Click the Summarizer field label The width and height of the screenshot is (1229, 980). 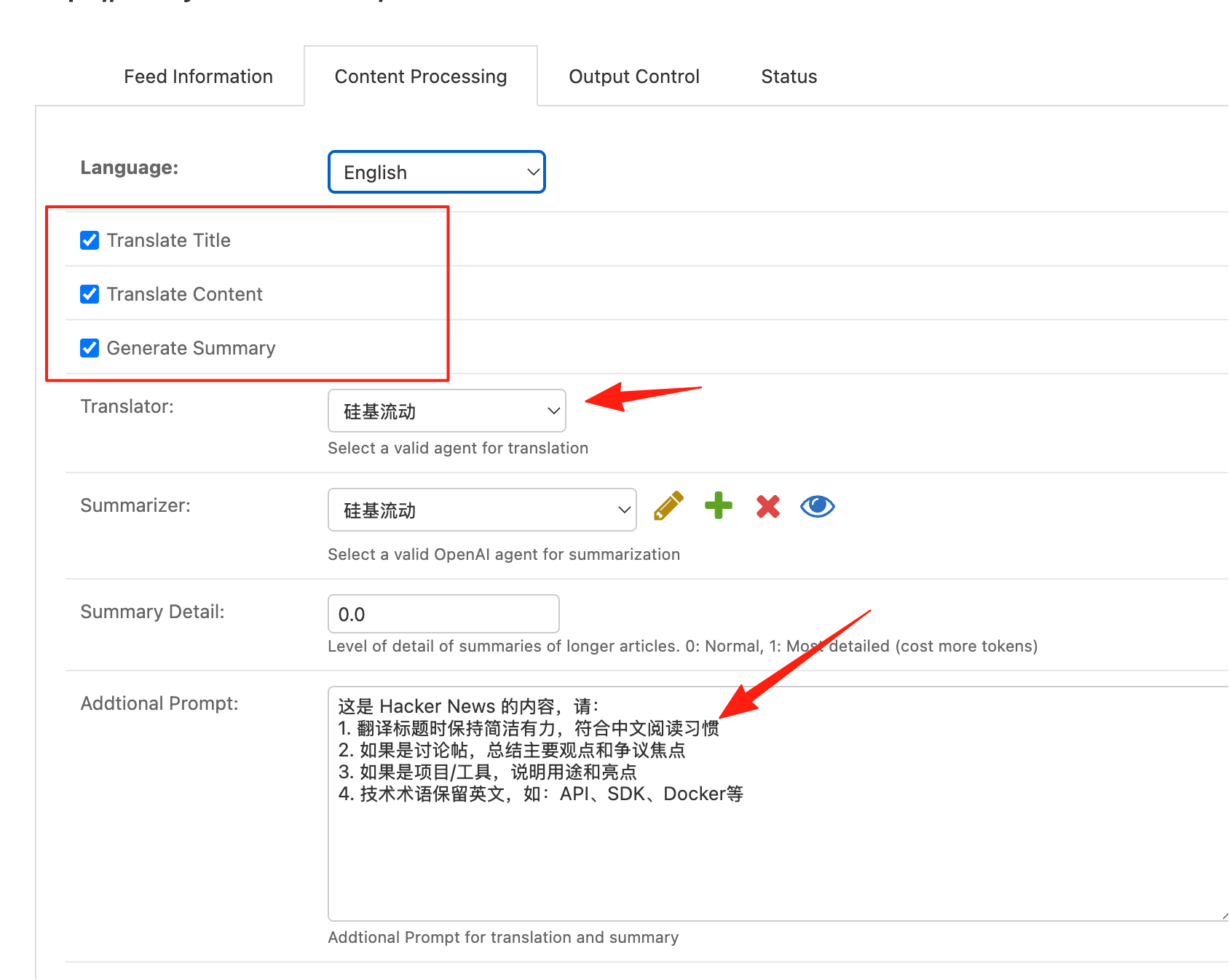(x=135, y=505)
